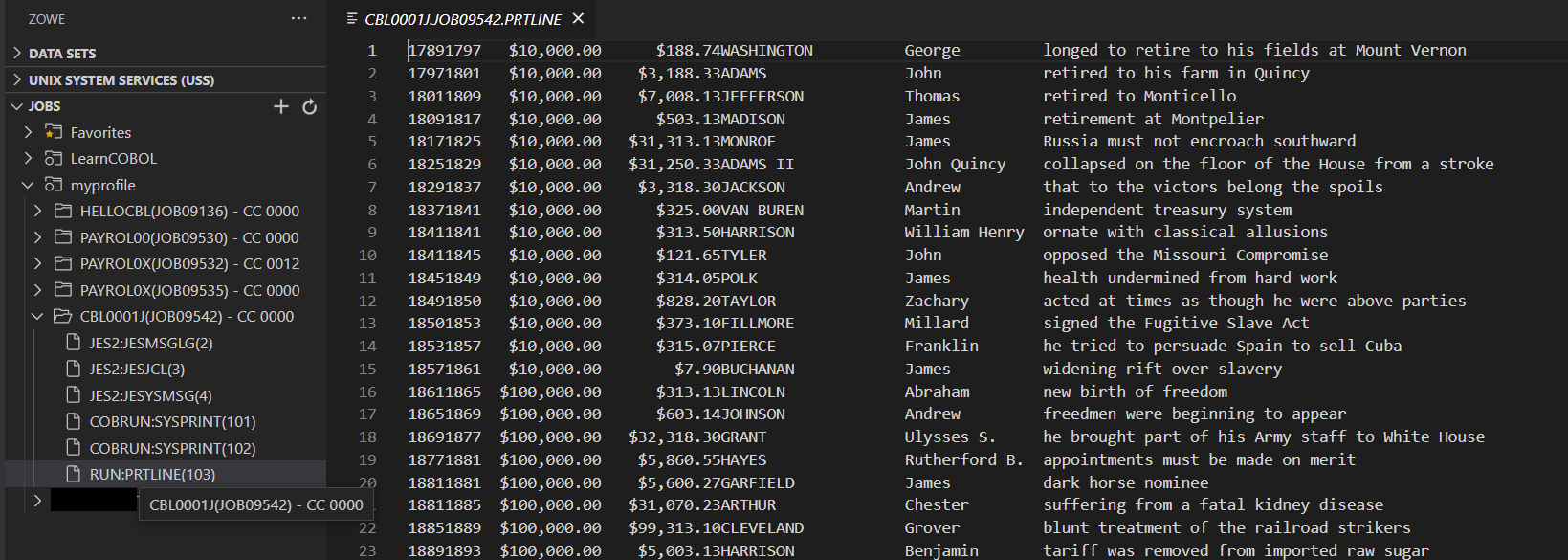The width and height of the screenshot is (1568, 560).
Task: Click the file icon beside RUN:PRTLINE(103)
Action: [73, 475]
